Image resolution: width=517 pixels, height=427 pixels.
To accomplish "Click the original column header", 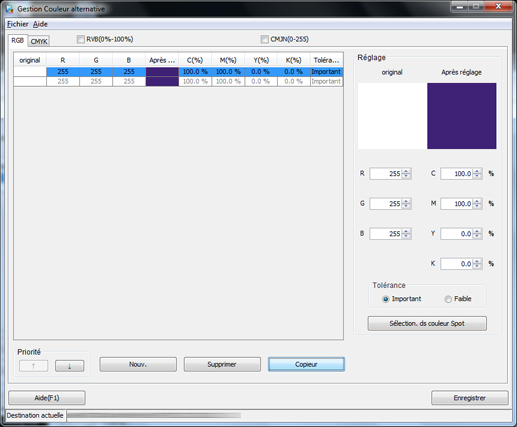I will point(30,60).
